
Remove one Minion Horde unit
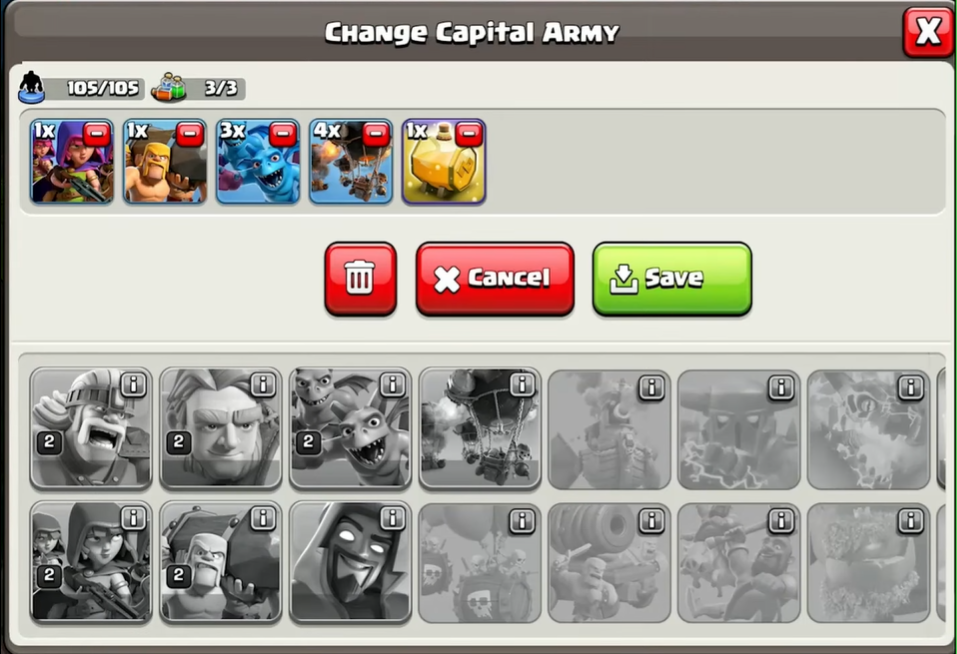[x=283, y=133]
